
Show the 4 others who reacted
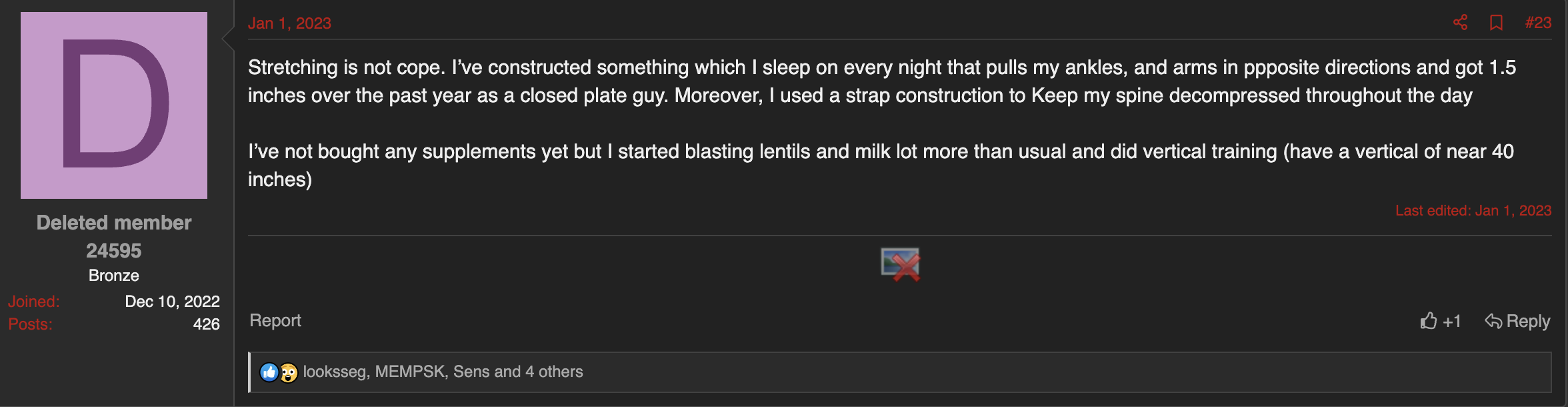554,372
